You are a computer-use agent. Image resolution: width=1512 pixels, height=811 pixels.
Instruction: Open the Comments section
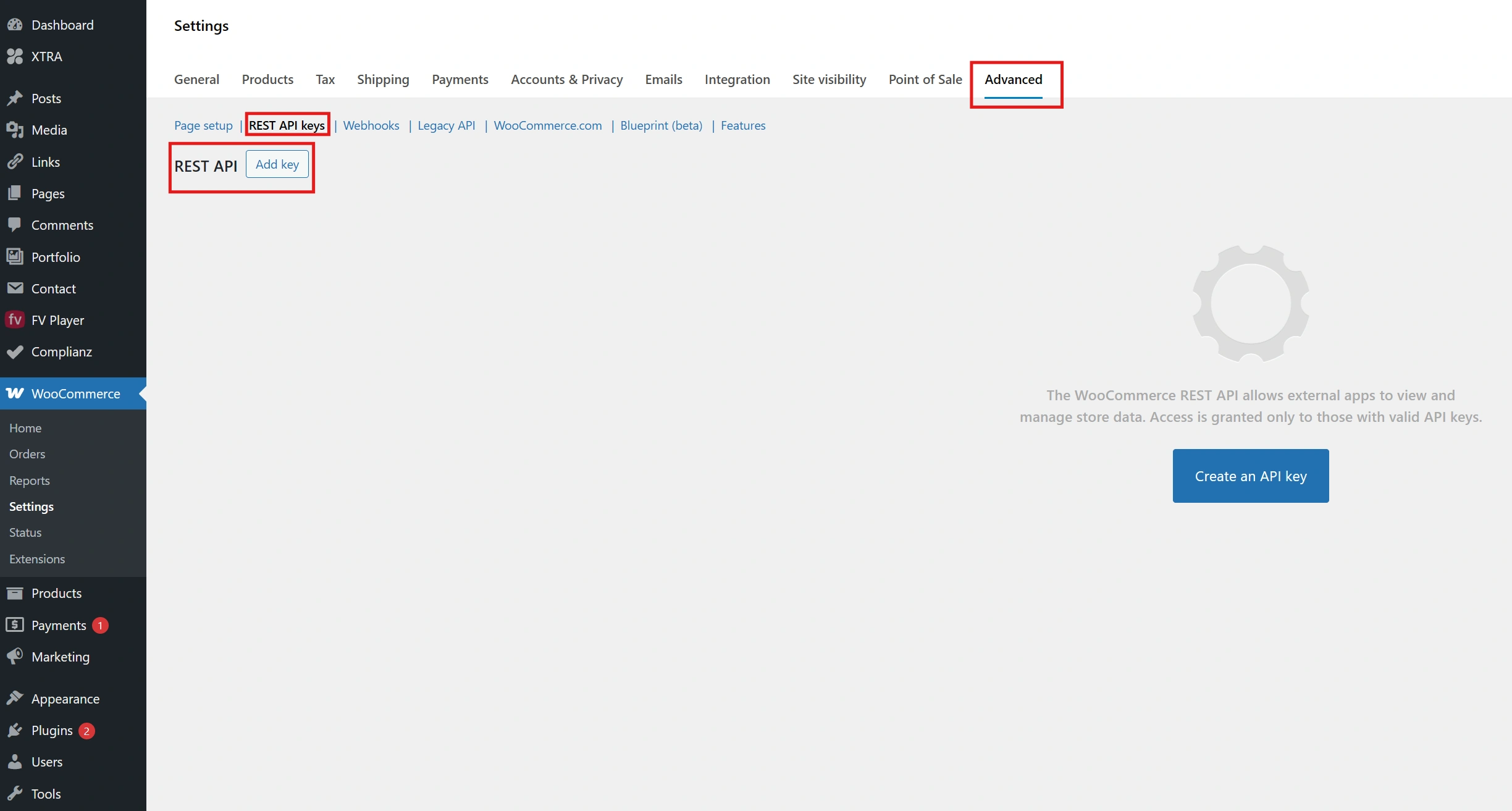click(x=62, y=225)
